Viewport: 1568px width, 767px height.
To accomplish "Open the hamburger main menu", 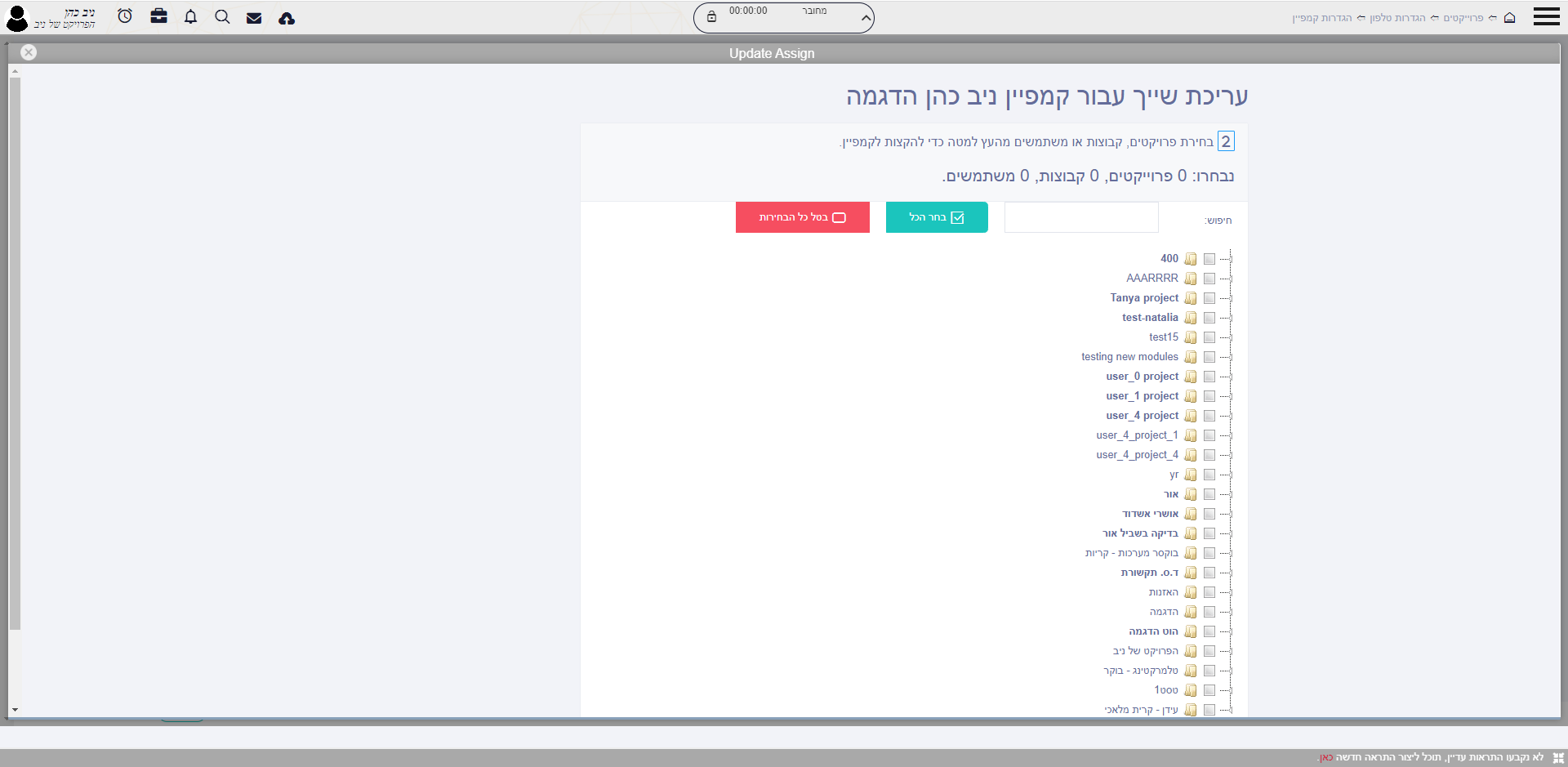I will 1546,17.
